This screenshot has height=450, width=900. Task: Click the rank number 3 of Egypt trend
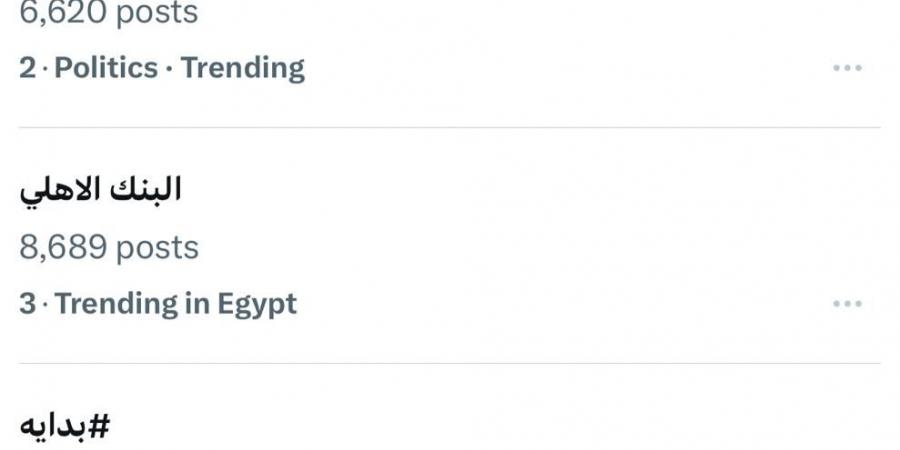(x=27, y=303)
